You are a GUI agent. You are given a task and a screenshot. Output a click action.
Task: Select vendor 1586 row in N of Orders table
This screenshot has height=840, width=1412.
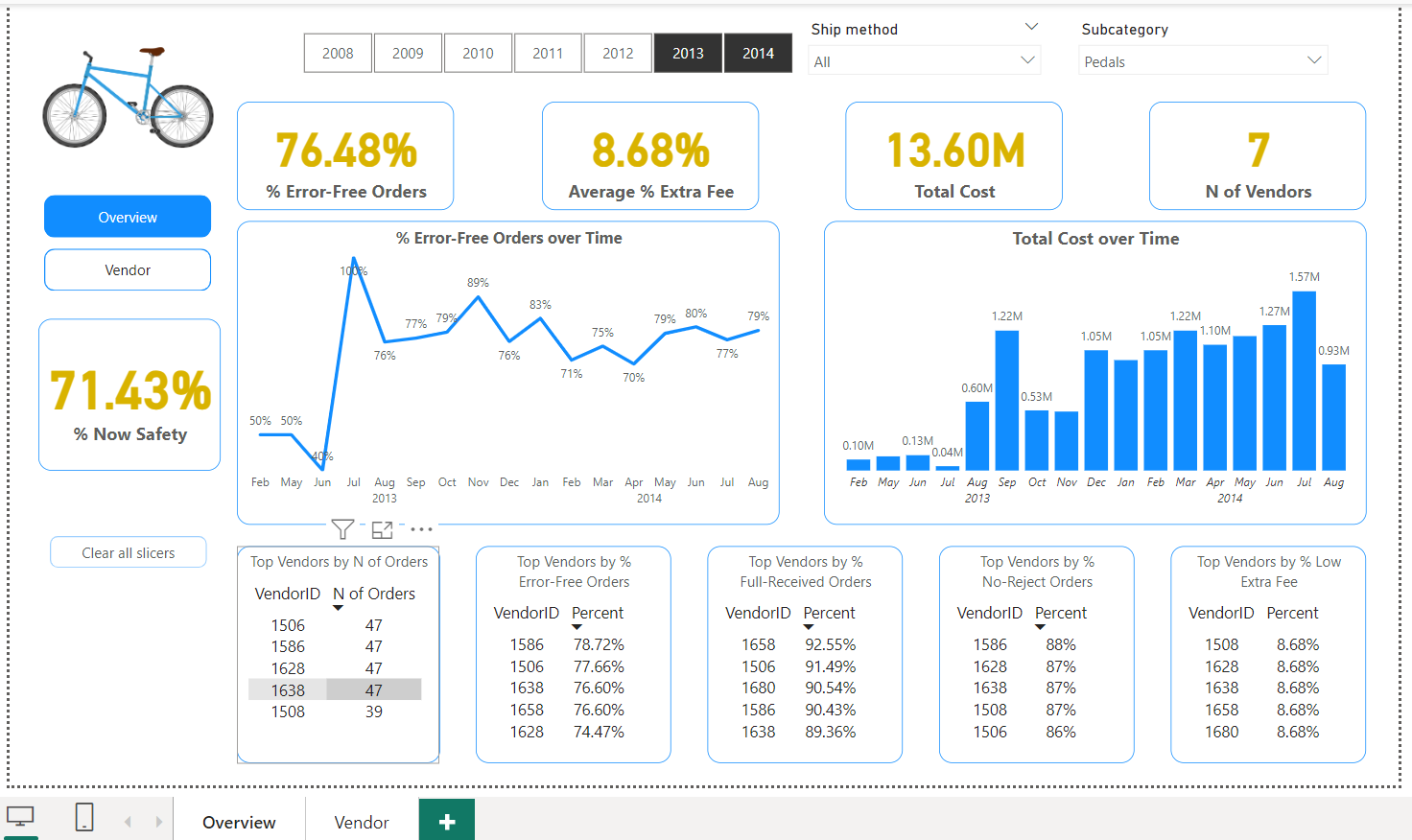(335, 646)
